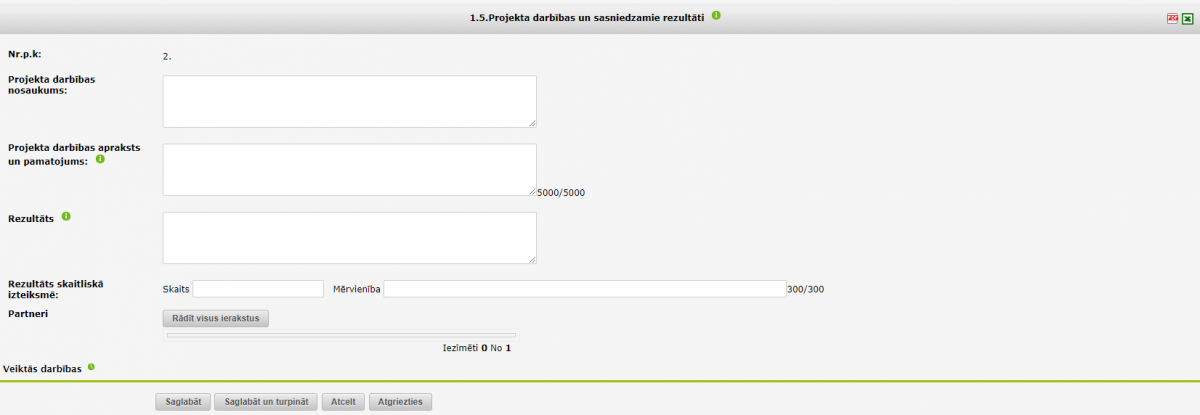The width and height of the screenshot is (1200, 415).
Task: Click resize handle of the description textarea
Action: click(532, 191)
